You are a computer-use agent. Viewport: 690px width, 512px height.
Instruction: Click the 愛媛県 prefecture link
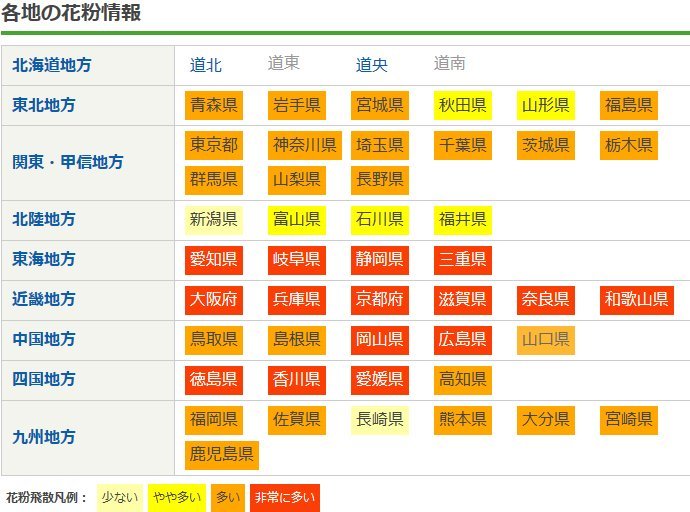(x=379, y=379)
